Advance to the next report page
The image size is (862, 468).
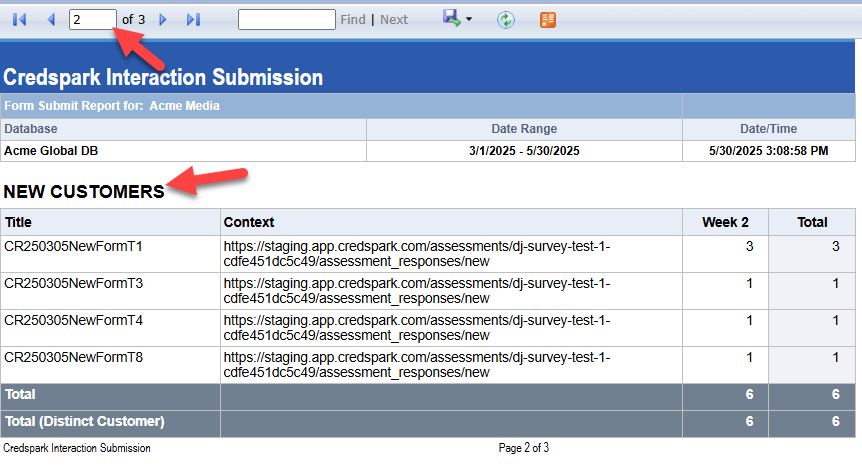(164, 19)
